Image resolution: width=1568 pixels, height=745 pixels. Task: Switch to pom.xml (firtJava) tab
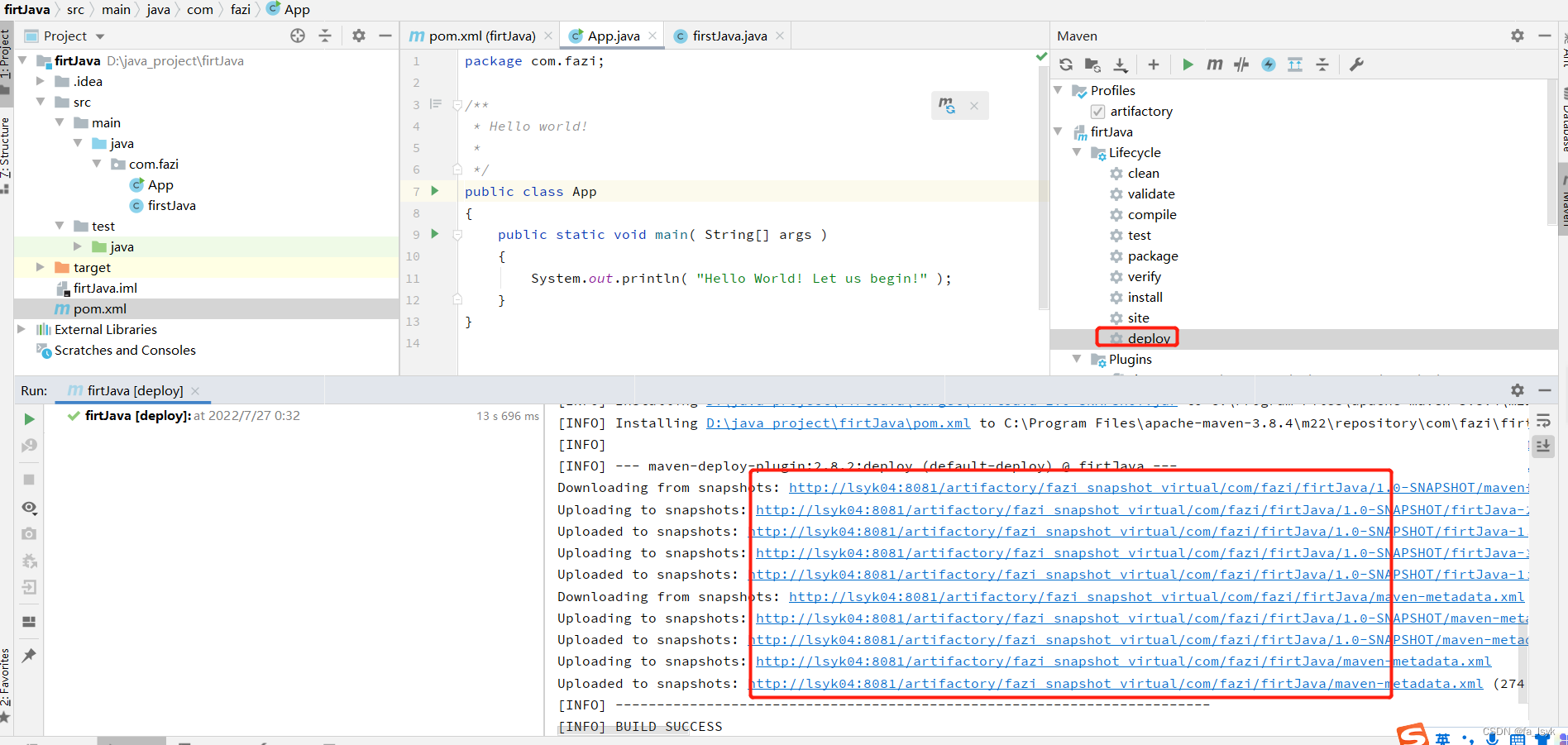point(482,36)
